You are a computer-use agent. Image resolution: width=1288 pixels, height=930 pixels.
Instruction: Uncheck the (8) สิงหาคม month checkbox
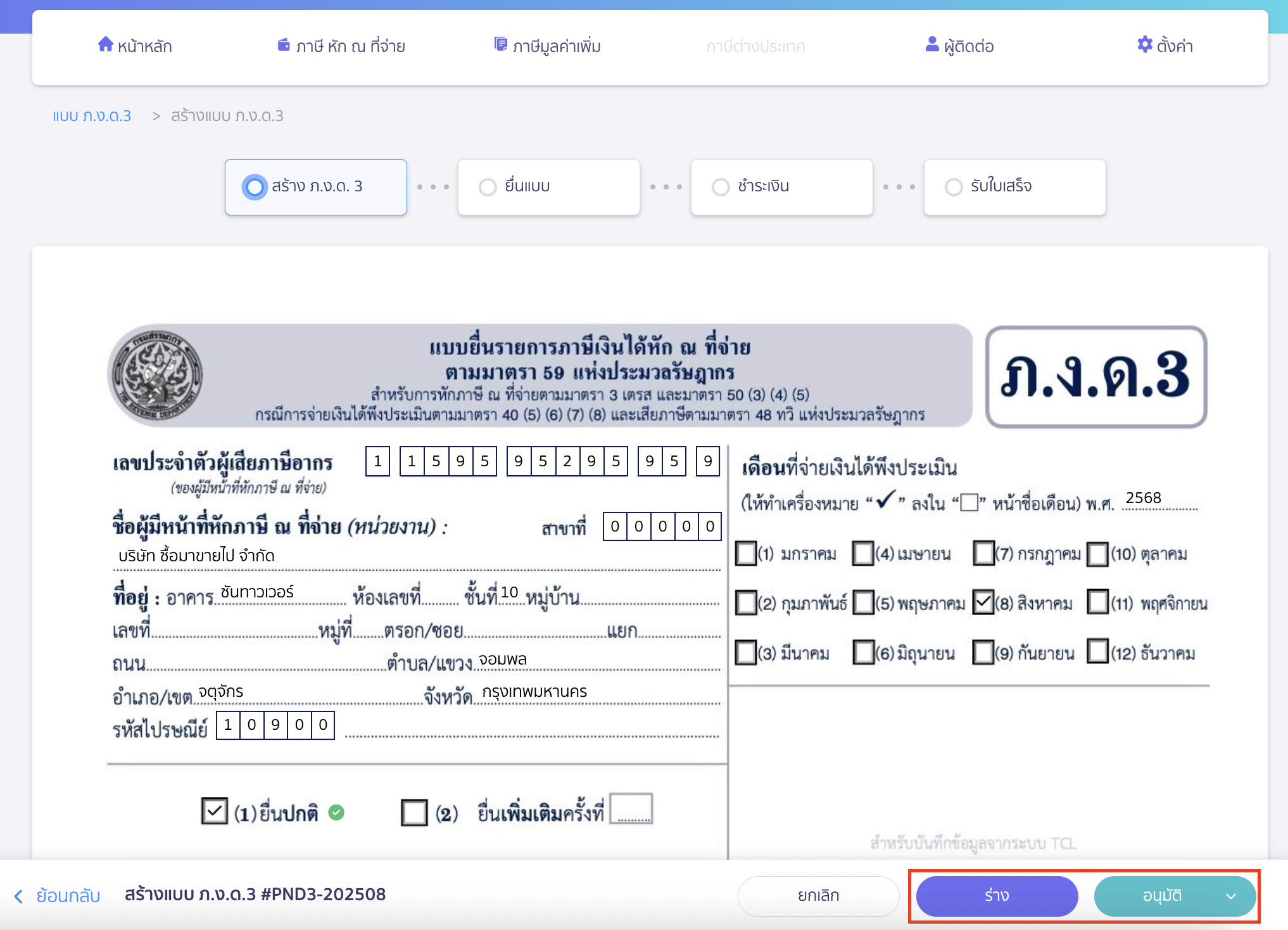(x=983, y=602)
